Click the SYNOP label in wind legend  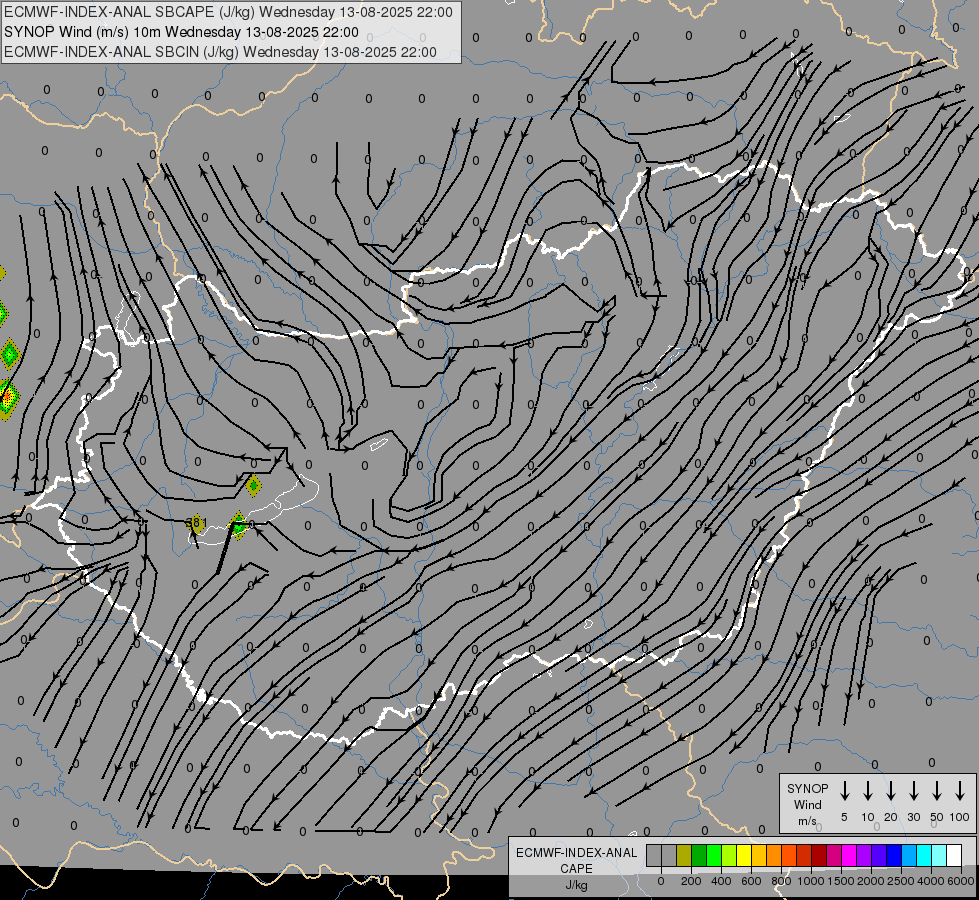coord(807,788)
